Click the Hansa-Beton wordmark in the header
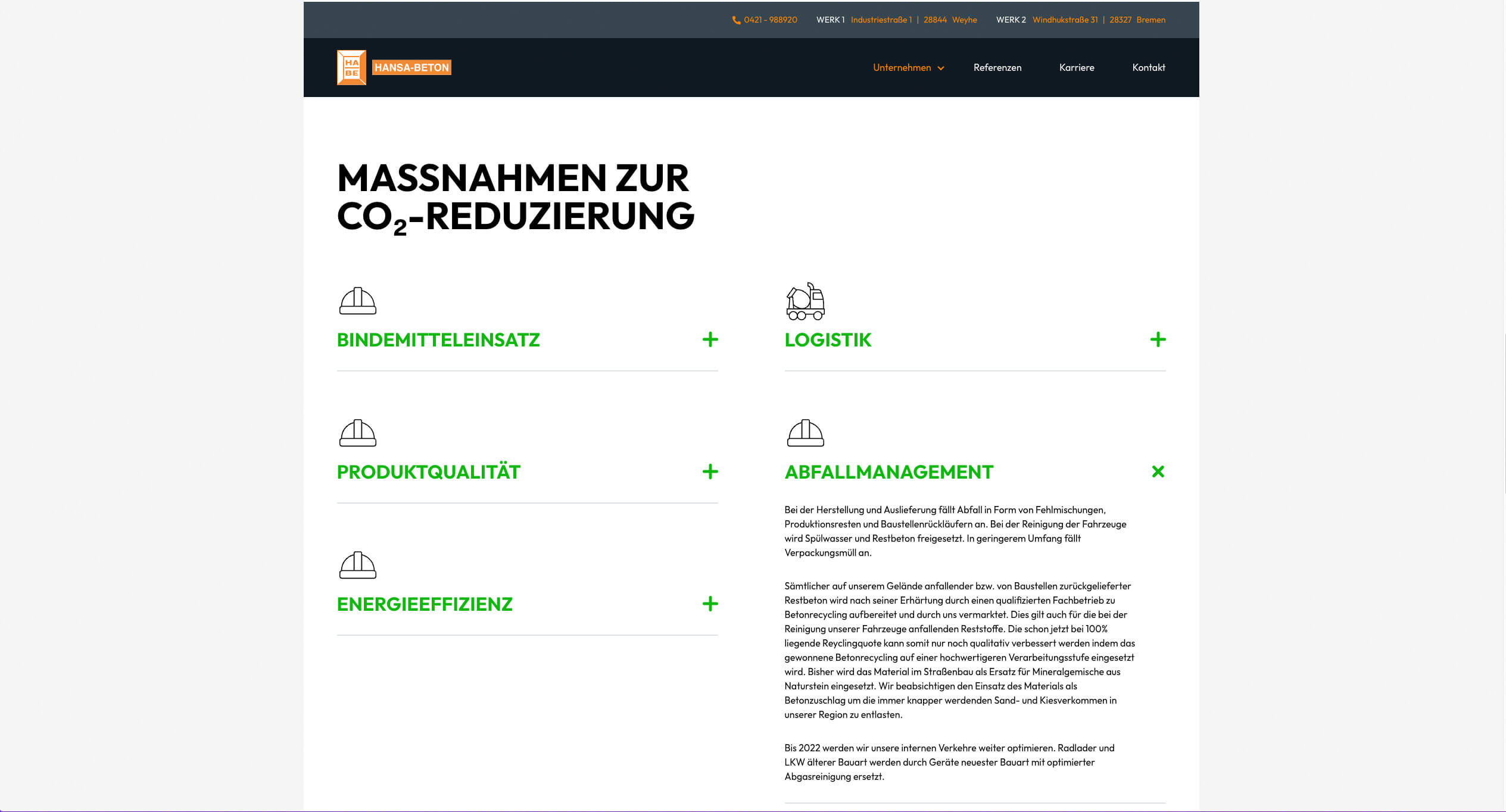The image size is (1506, 812). coord(411,67)
